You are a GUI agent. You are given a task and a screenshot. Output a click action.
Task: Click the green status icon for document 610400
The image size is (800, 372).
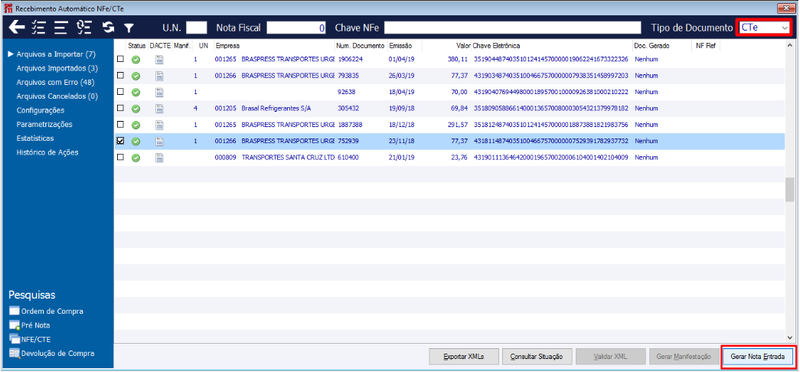pyautogui.click(x=136, y=158)
